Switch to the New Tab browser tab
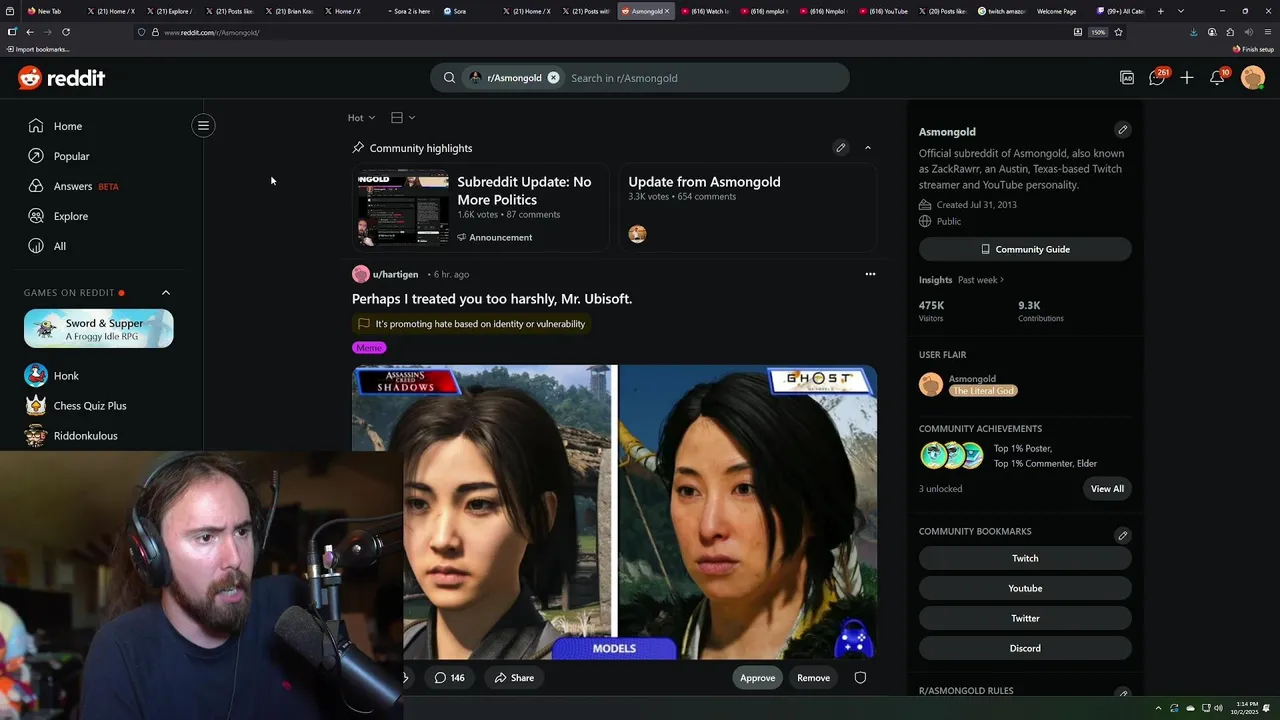Viewport: 1280px width, 720px height. click(50, 11)
